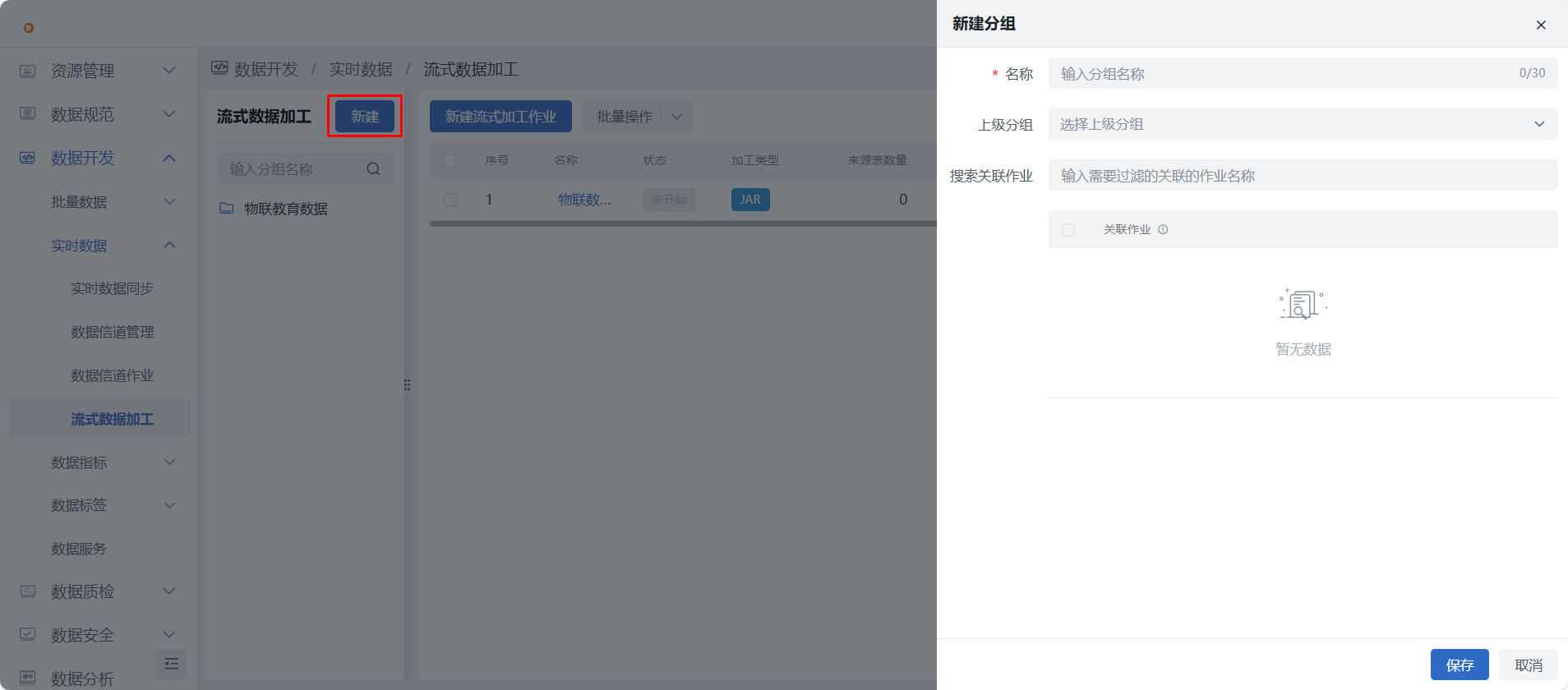Click the orange logo icon at top left
Image resolution: width=1568 pixels, height=690 pixels.
(29, 28)
